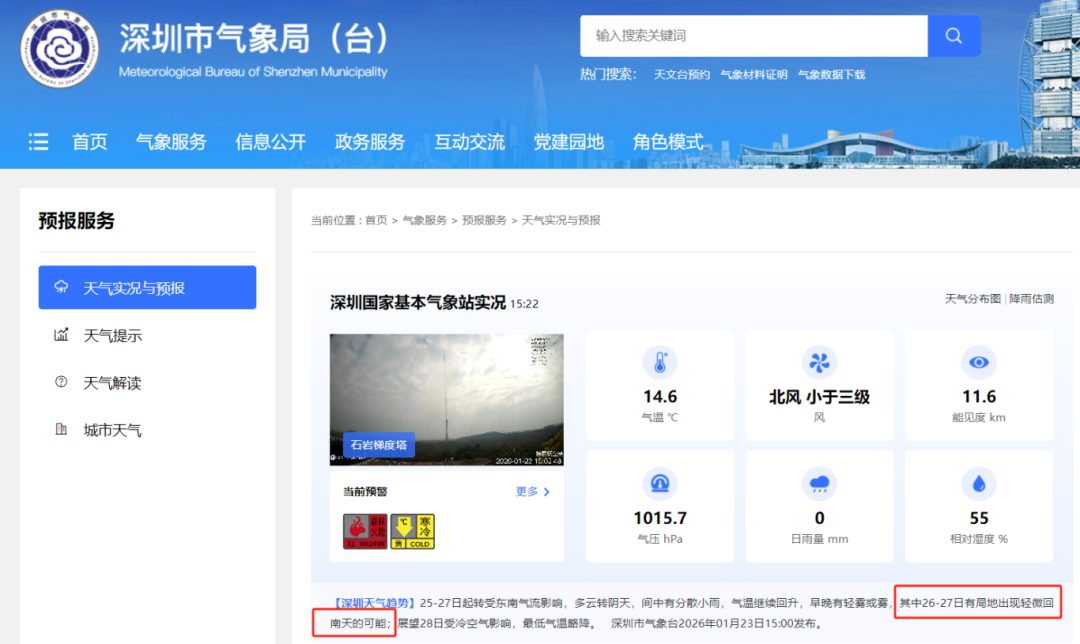This screenshot has width=1080, height=644.
Task: Click the search keyword input field
Action: click(x=753, y=36)
